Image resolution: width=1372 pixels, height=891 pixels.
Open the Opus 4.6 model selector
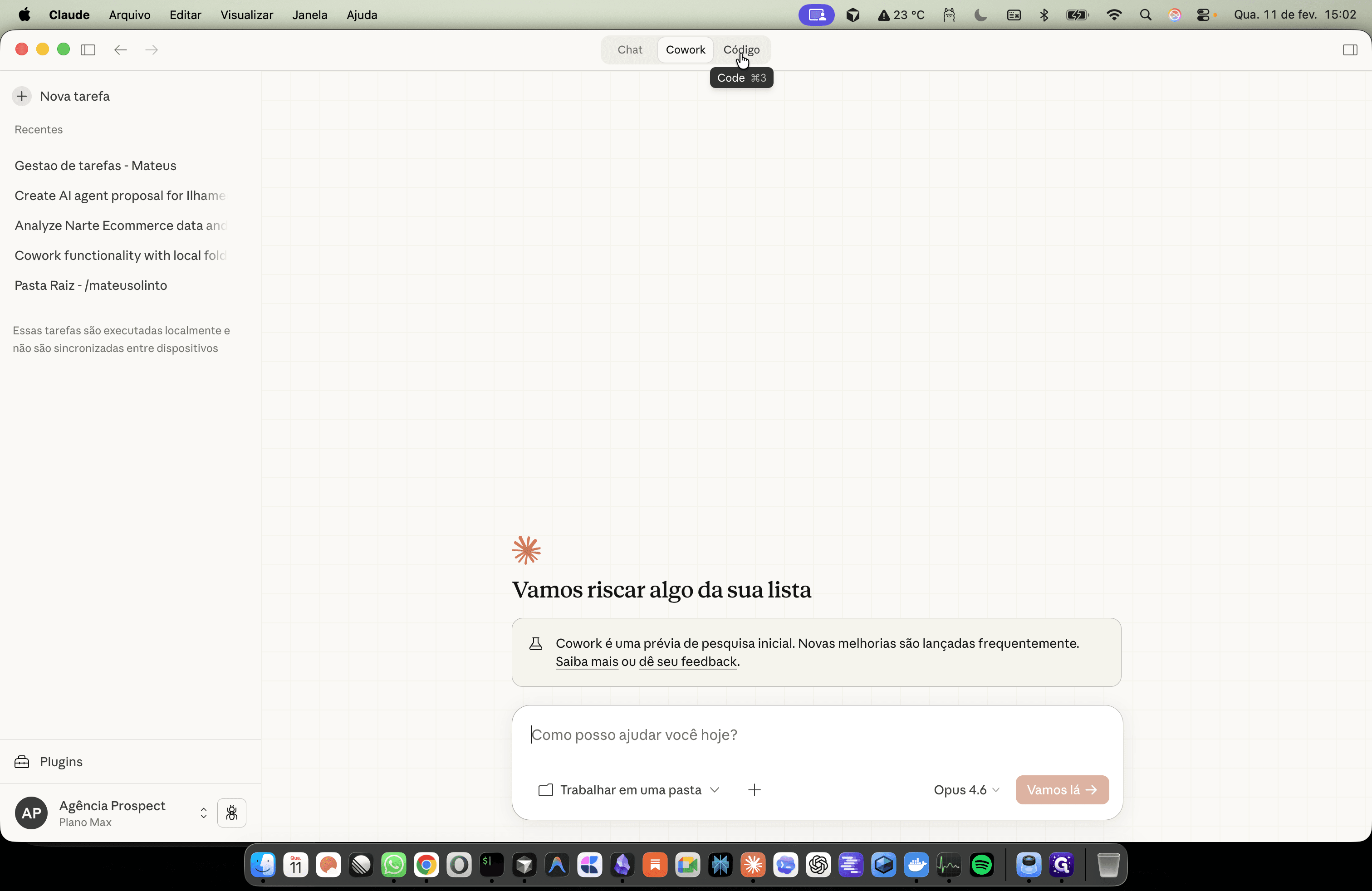click(x=966, y=789)
